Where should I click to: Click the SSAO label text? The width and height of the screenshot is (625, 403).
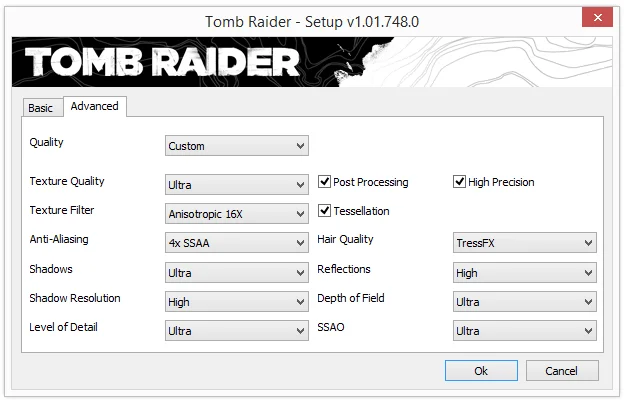pyautogui.click(x=331, y=327)
